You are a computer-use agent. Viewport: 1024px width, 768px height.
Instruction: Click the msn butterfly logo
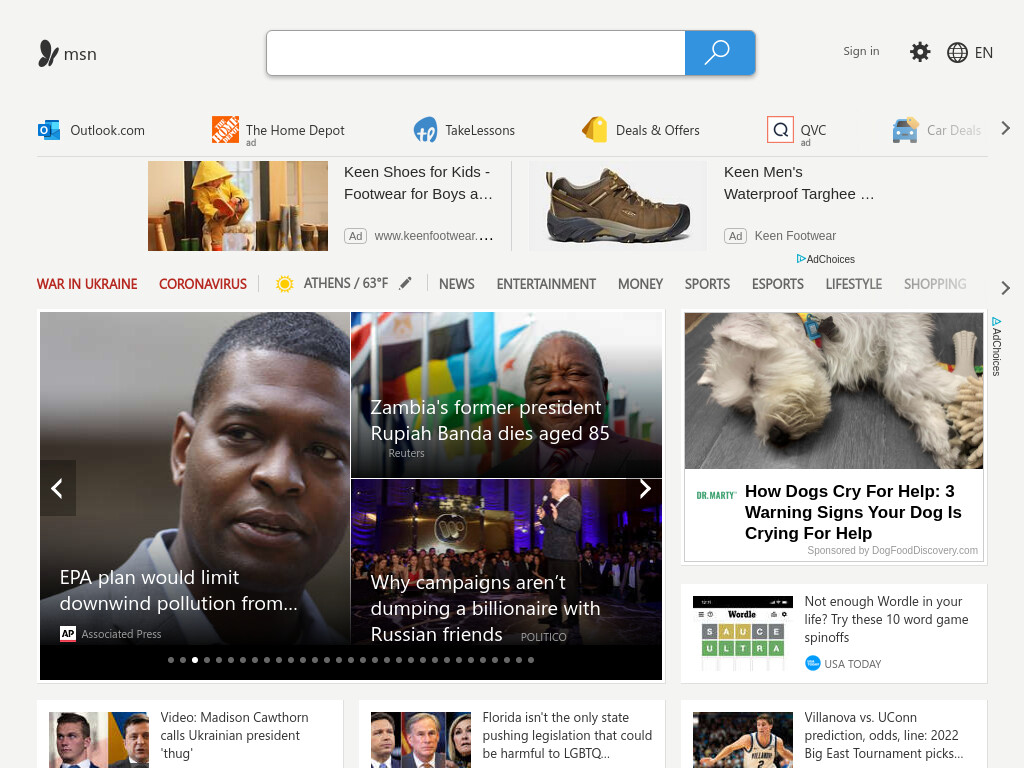(x=48, y=54)
